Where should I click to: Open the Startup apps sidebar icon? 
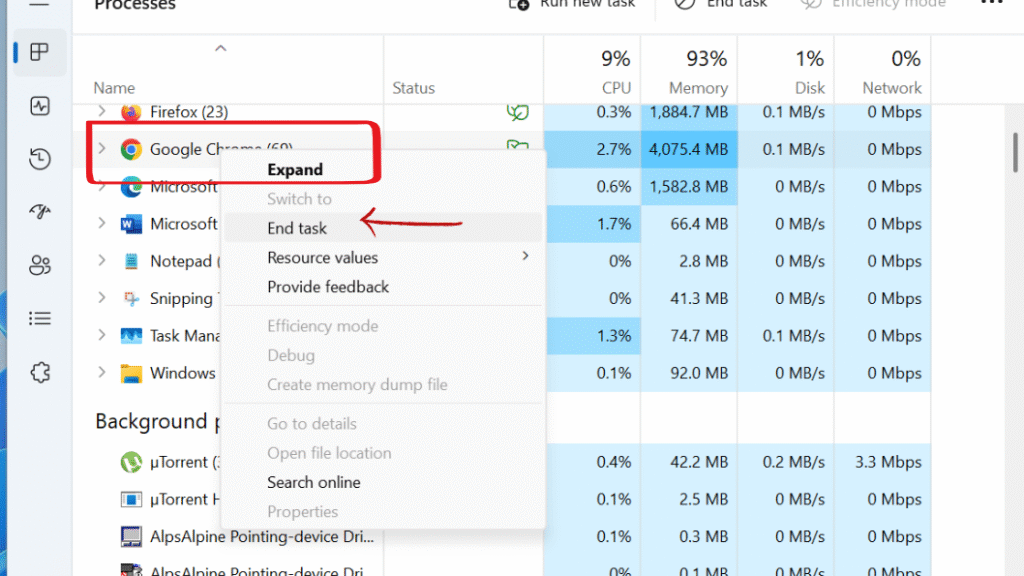pos(40,211)
